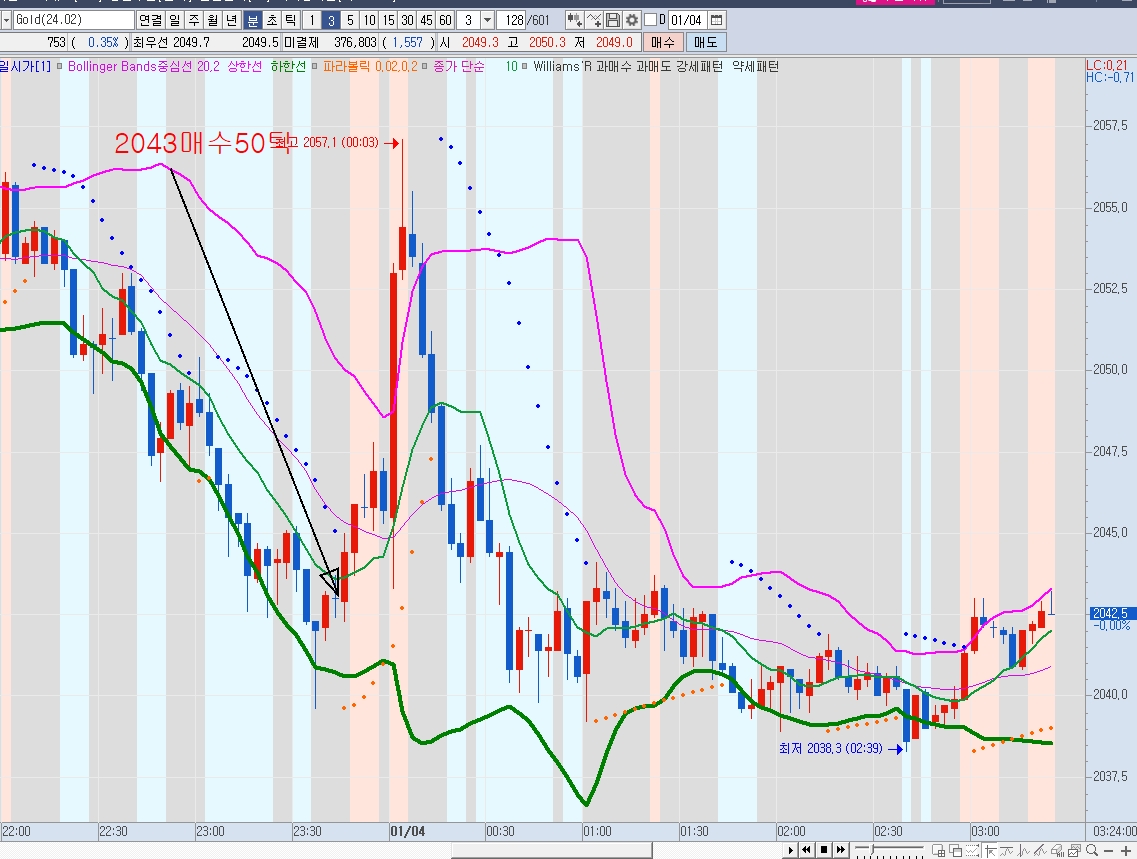1137x859 pixels.
Task: Click the 약세패턴 bearish pattern legend
Action: pos(756,66)
